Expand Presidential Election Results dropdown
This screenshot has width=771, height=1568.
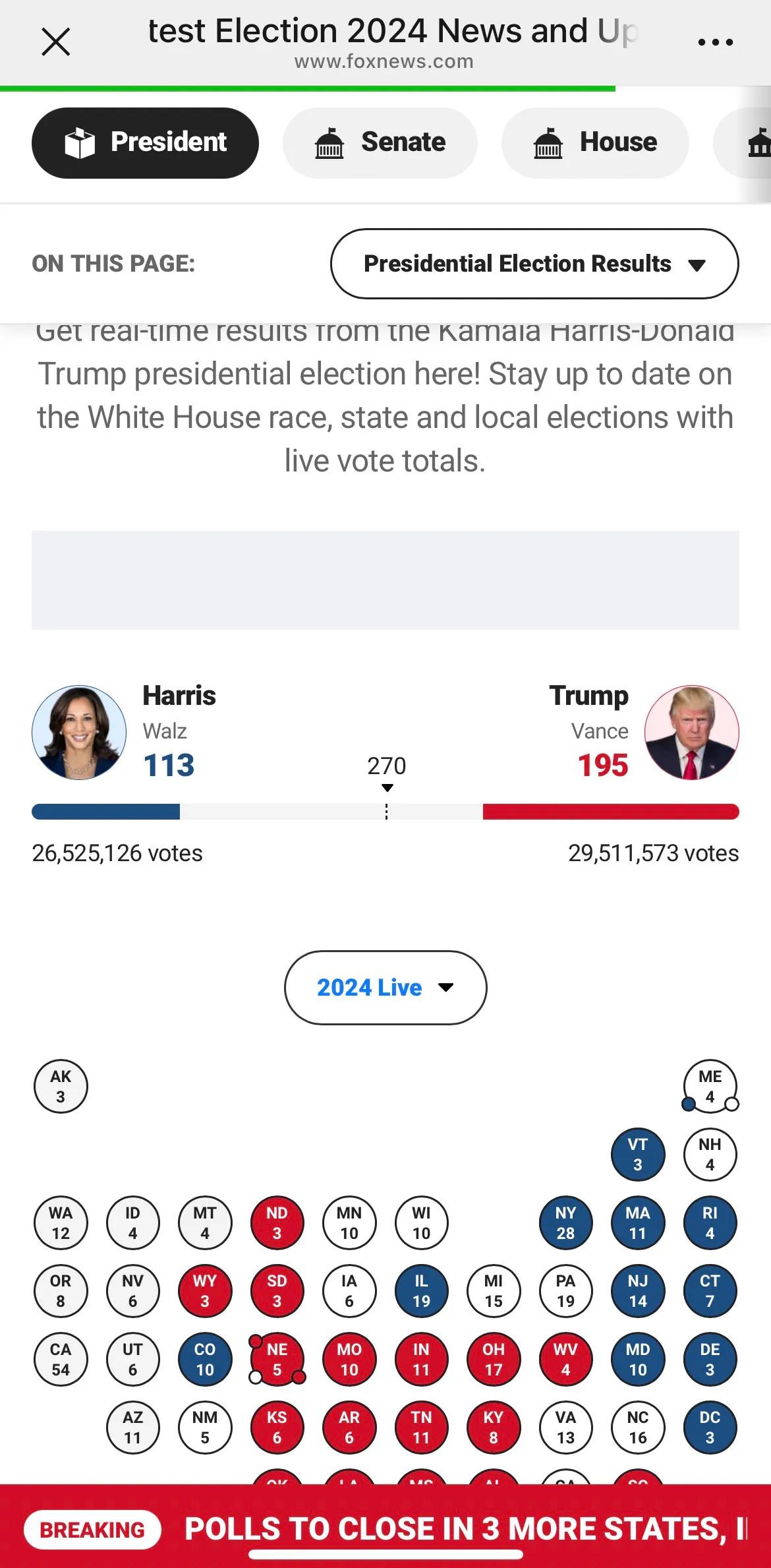[534, 264]
